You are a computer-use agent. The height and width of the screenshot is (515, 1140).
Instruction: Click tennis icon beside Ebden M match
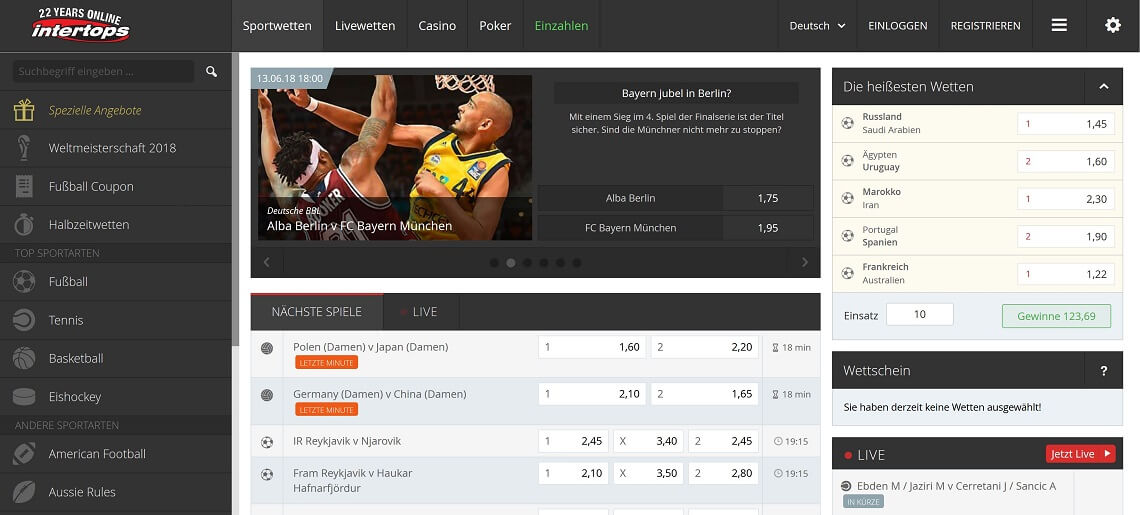click(x=846, y=486)
